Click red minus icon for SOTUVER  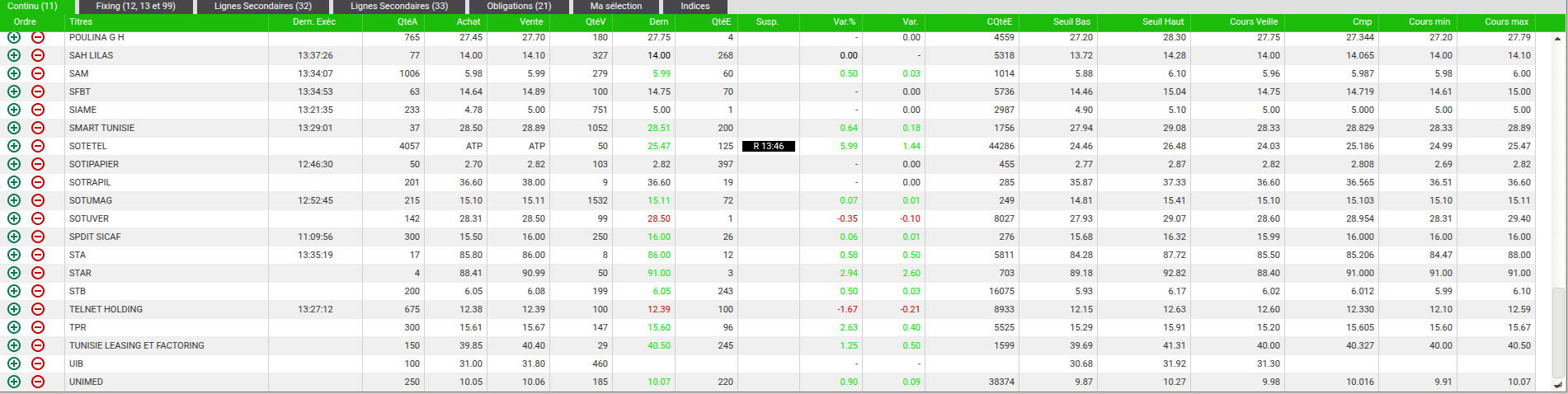click(x=38, y=218)
